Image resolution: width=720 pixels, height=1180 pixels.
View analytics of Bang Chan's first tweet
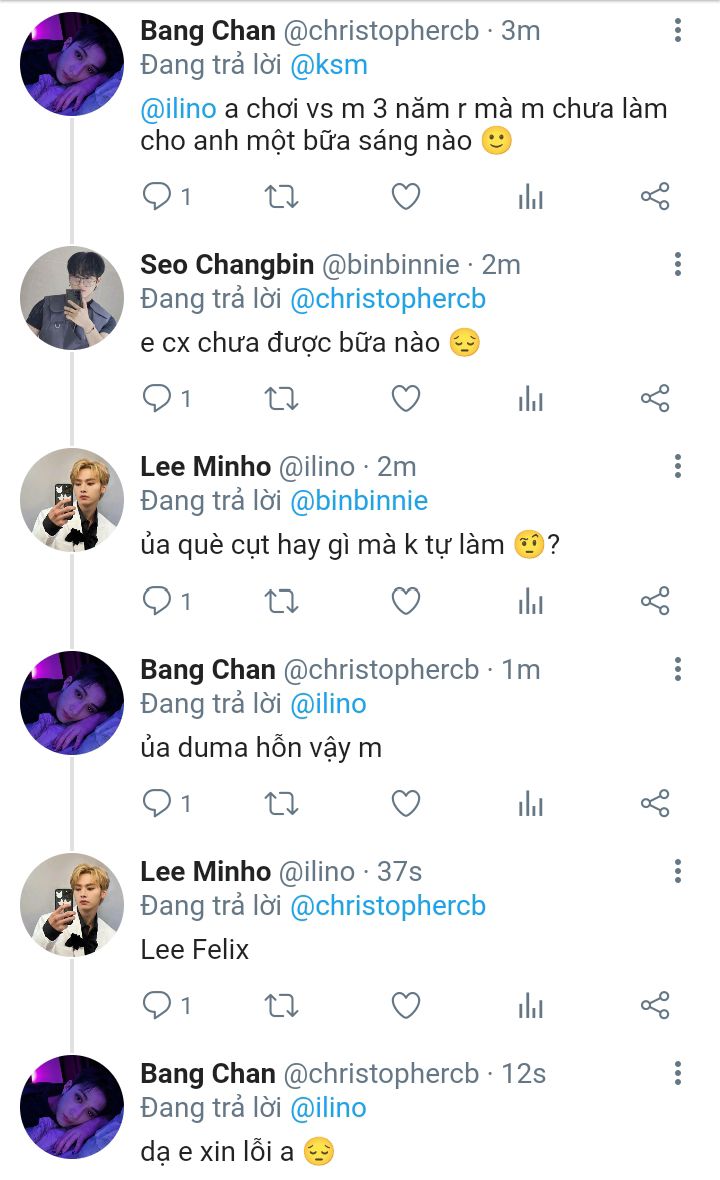530,196
